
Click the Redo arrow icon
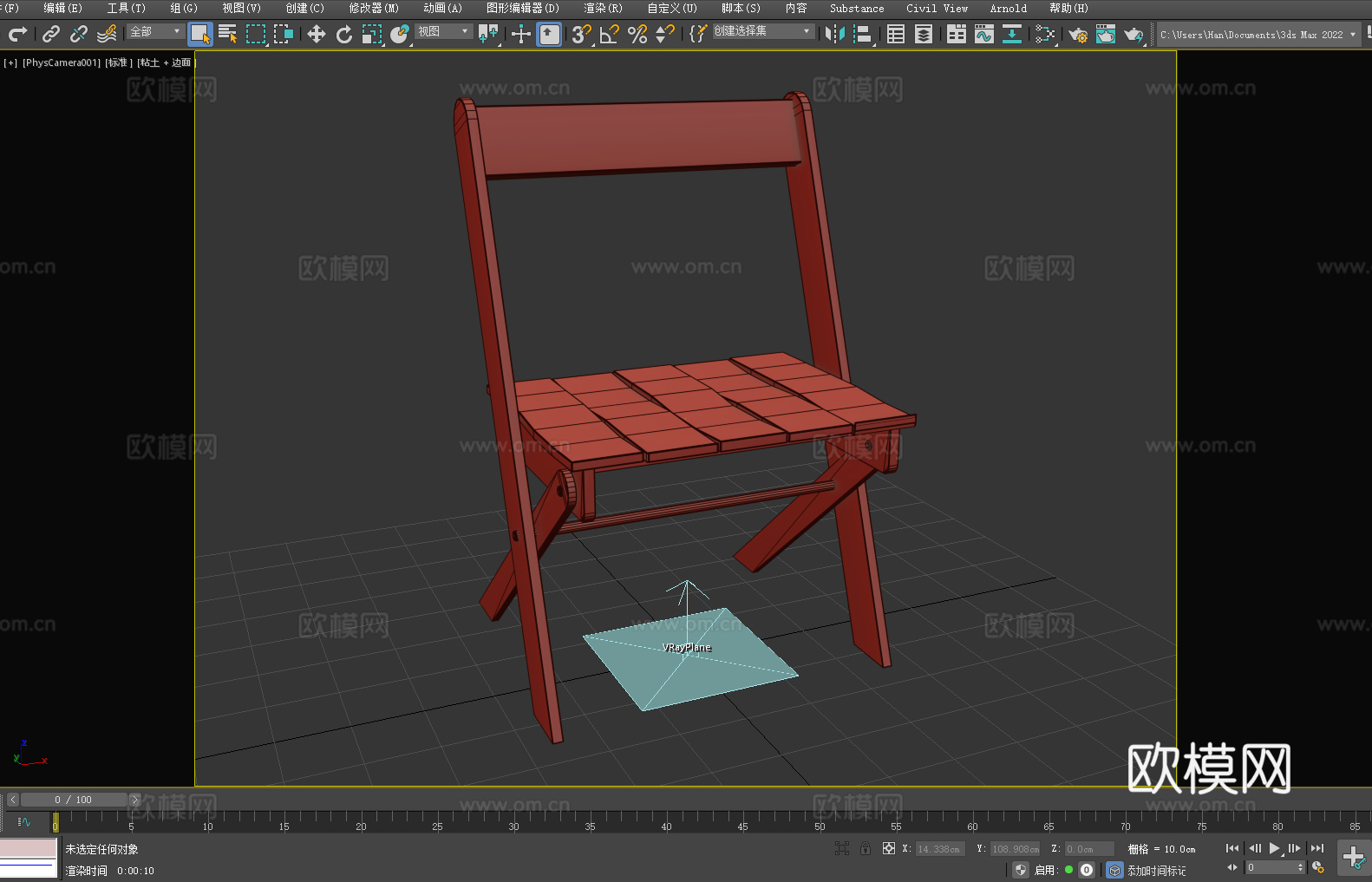(x=17, y=34)
